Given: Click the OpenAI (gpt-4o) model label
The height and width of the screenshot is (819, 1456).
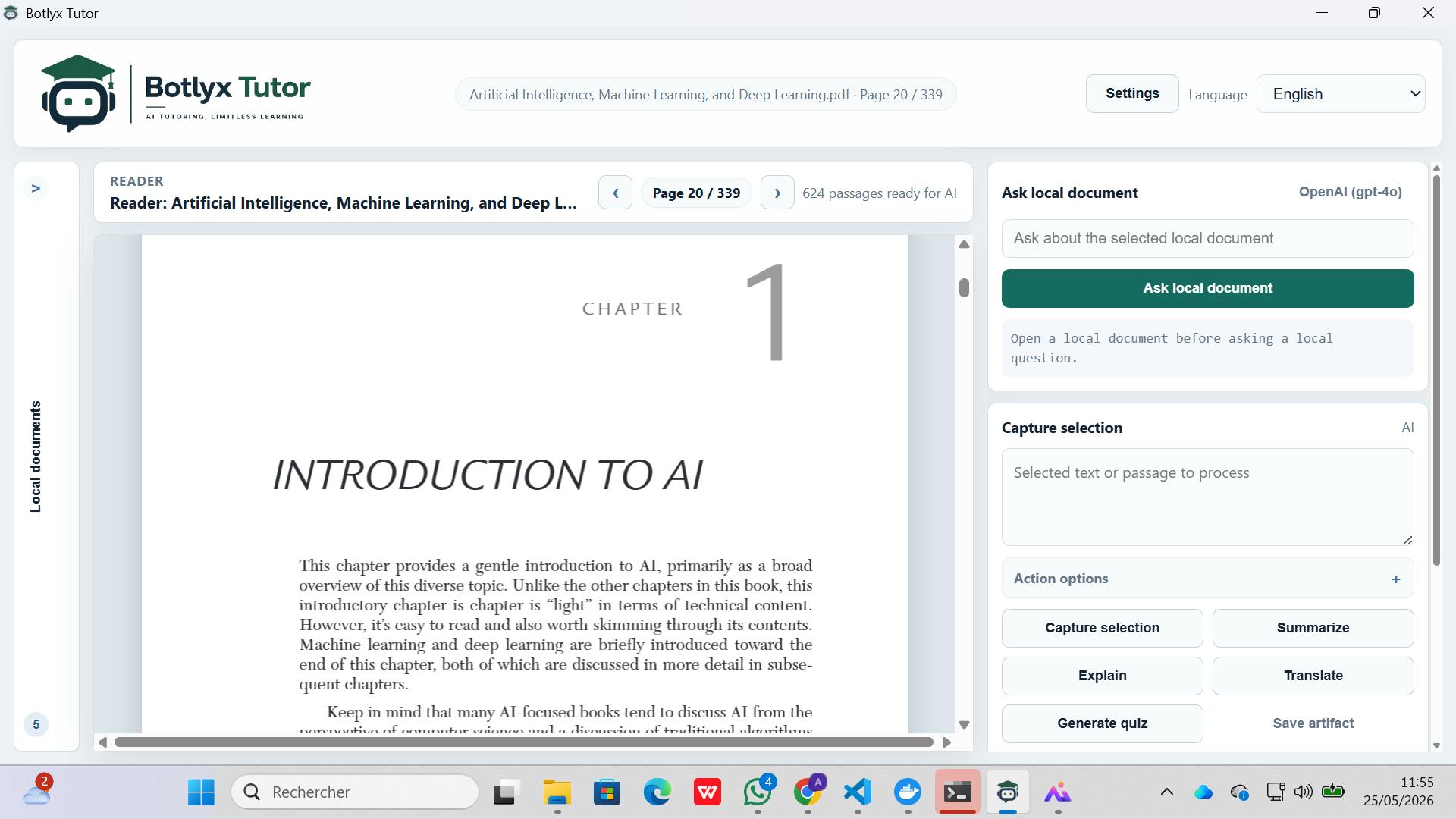Looking at the screenshot, I should coord(1350,192).
